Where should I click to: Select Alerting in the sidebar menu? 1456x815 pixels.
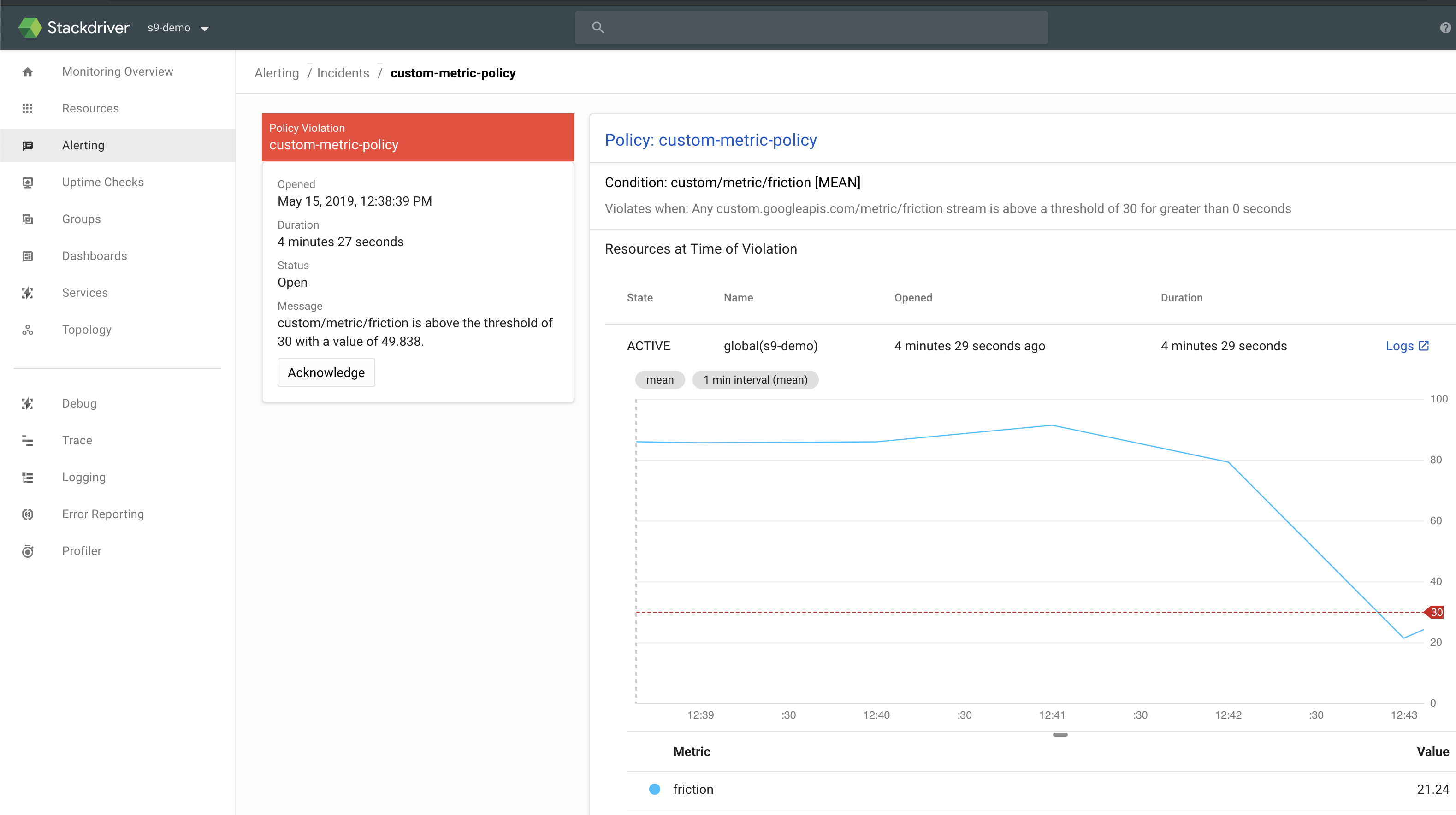click(x=83, y=145)
